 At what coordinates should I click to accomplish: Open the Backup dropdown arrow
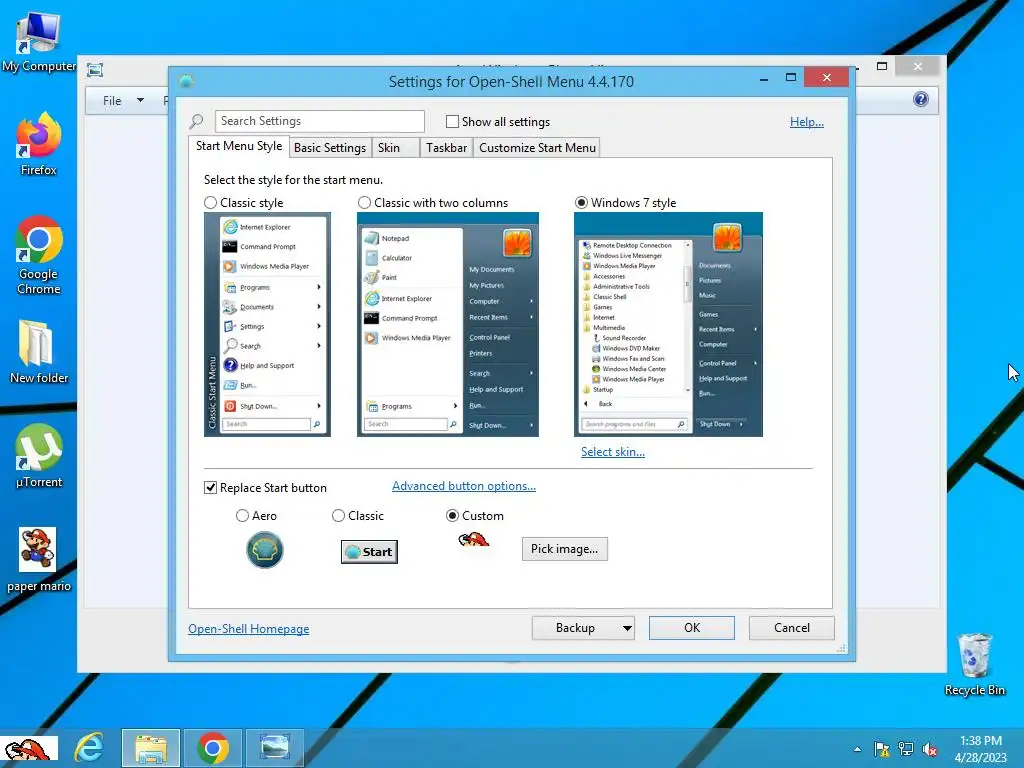pos(627,628)
